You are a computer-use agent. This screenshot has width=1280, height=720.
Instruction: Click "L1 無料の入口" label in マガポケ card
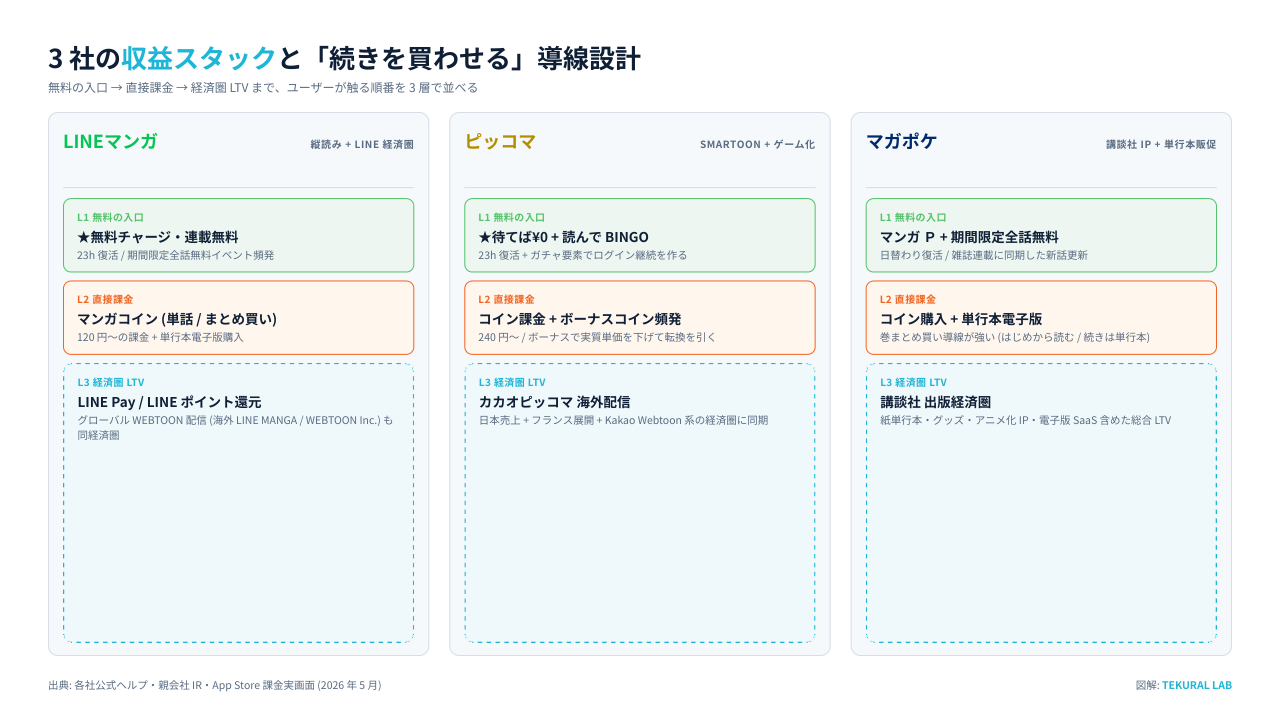tap(913, 217)
